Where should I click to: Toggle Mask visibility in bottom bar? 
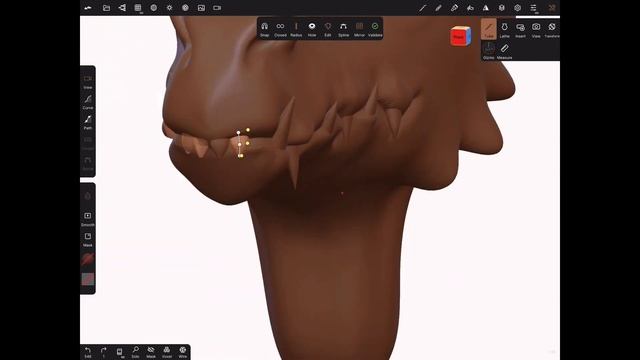pos(151,352)
